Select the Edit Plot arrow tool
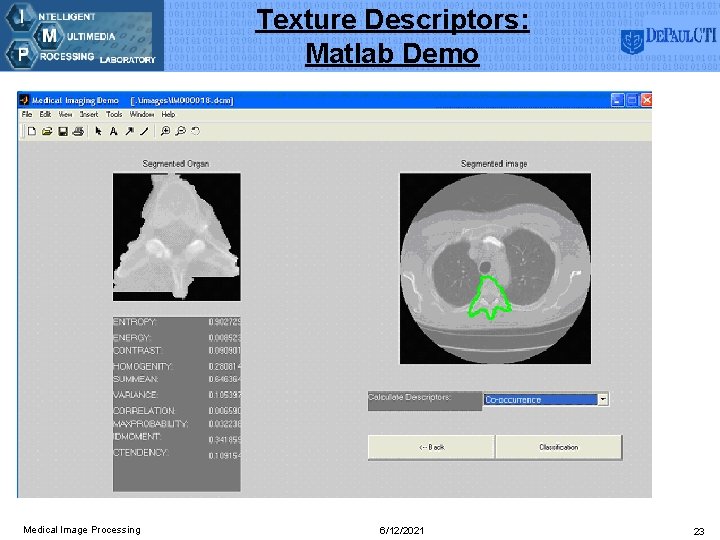This screenshot has height=540, width=720. coord(98,131)
